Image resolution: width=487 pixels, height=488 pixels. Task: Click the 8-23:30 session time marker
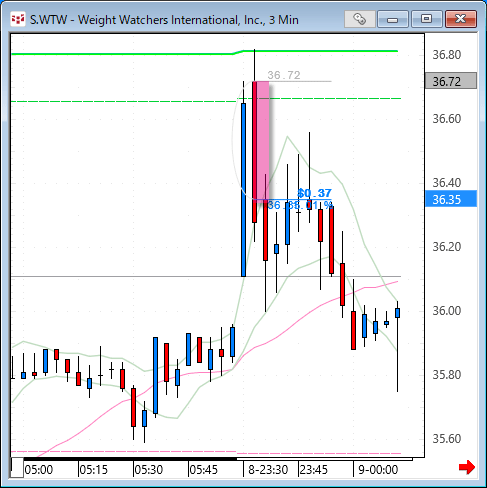point(268,470)
